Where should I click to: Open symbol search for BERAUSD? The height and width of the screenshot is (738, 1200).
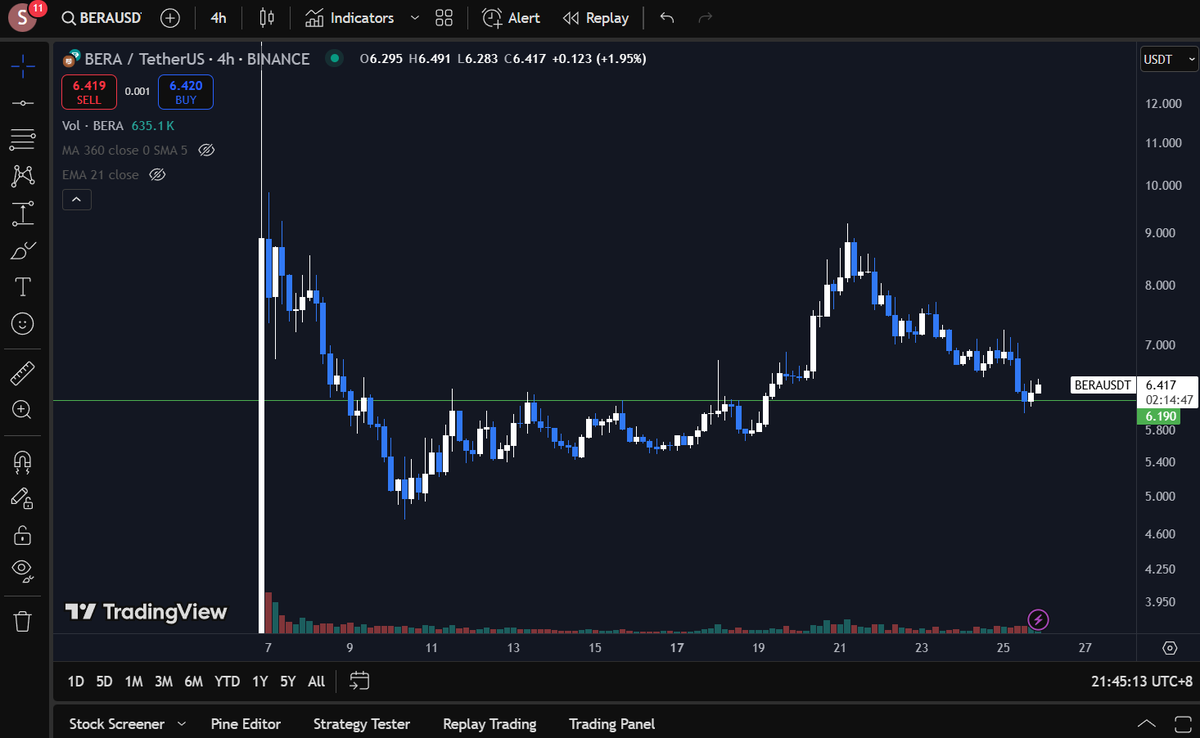pos(101,18)
